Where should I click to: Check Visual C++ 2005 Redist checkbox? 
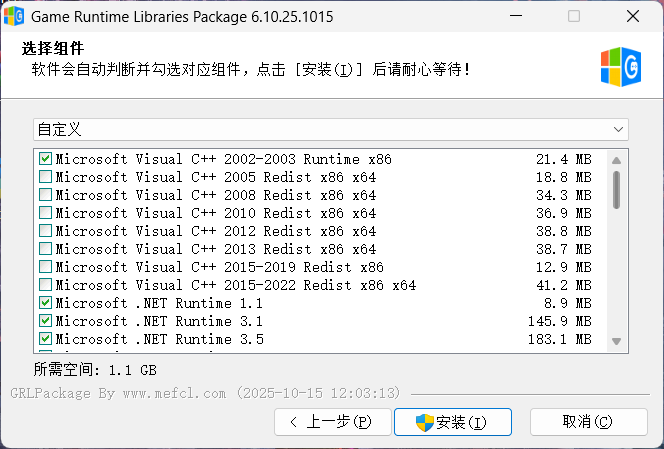click(x=45, y=177)
